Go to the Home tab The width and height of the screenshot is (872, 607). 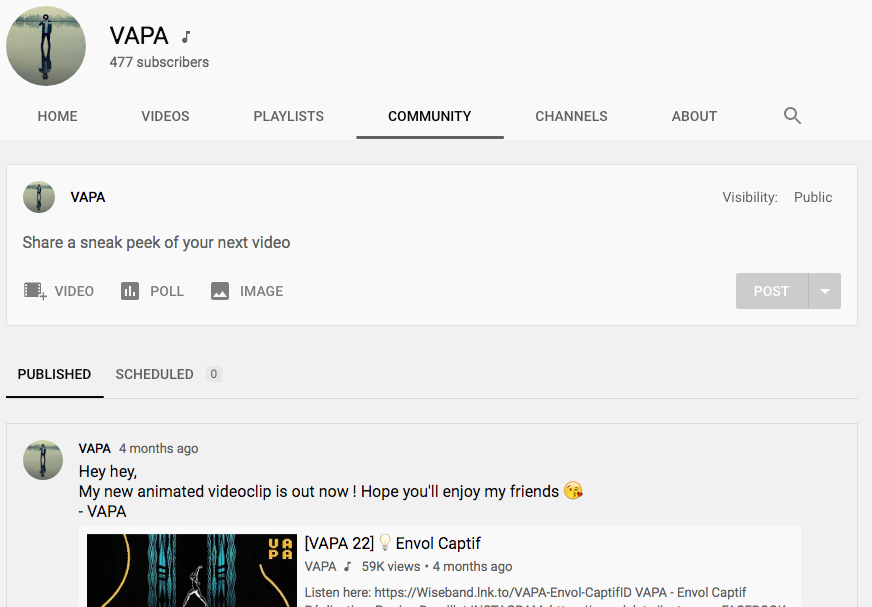[57, 116]
